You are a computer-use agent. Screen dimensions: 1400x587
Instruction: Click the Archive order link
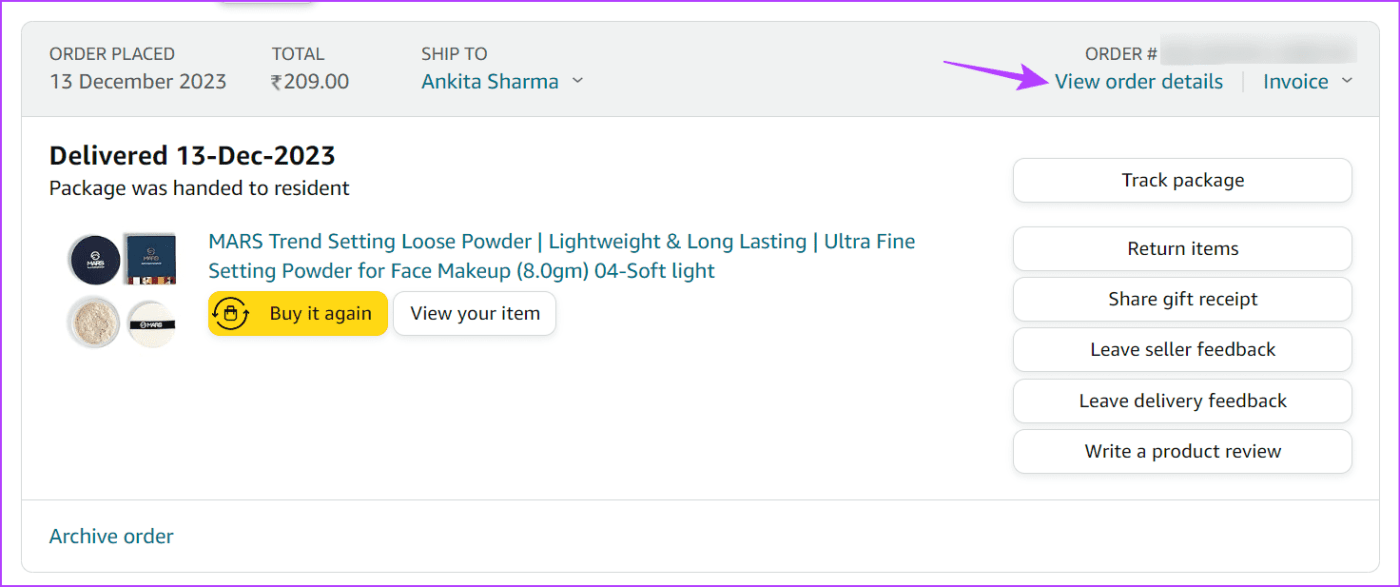click(x=111, y=537)
